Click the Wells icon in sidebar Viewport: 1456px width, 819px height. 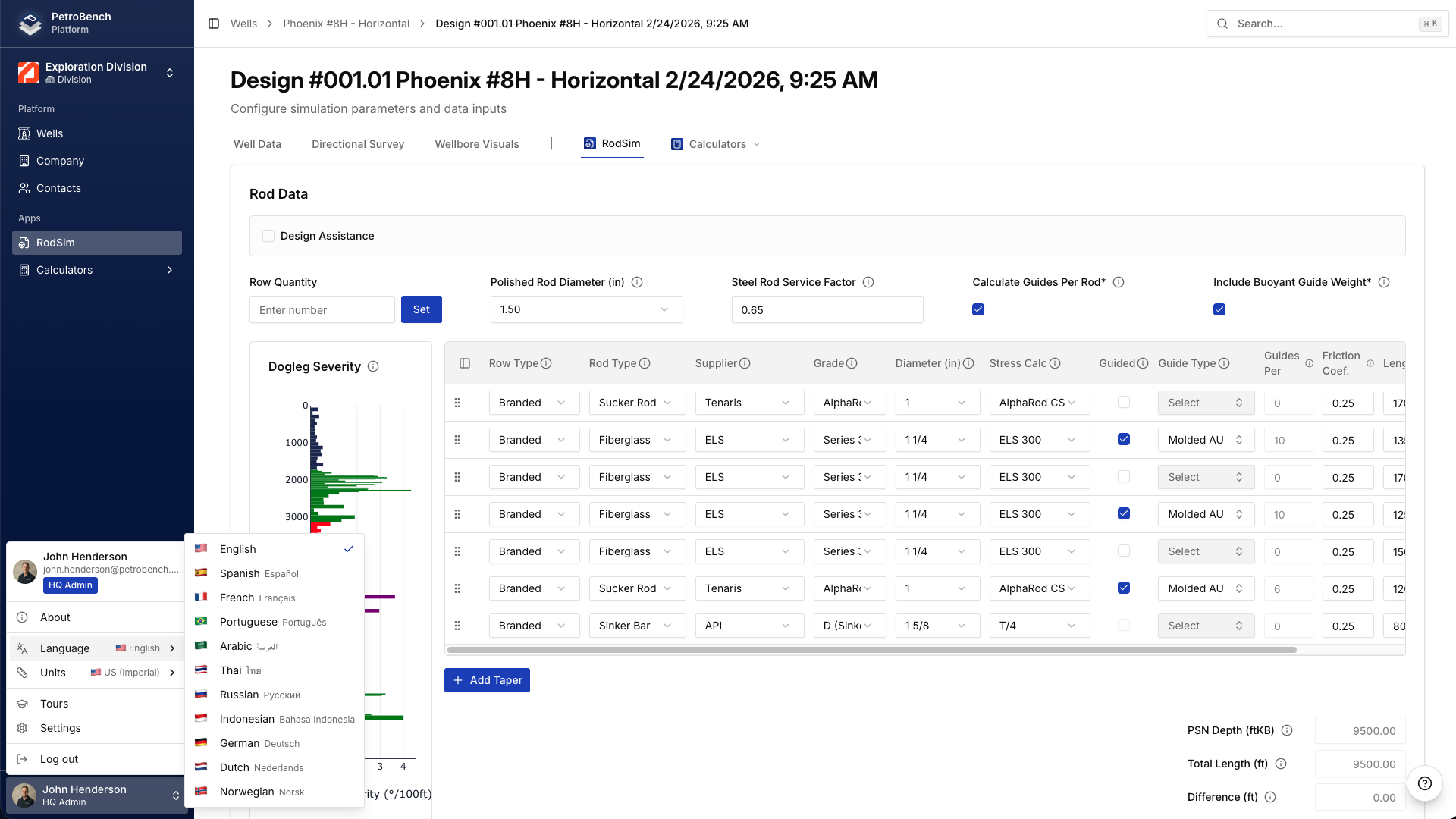click(x=24, y=133)
